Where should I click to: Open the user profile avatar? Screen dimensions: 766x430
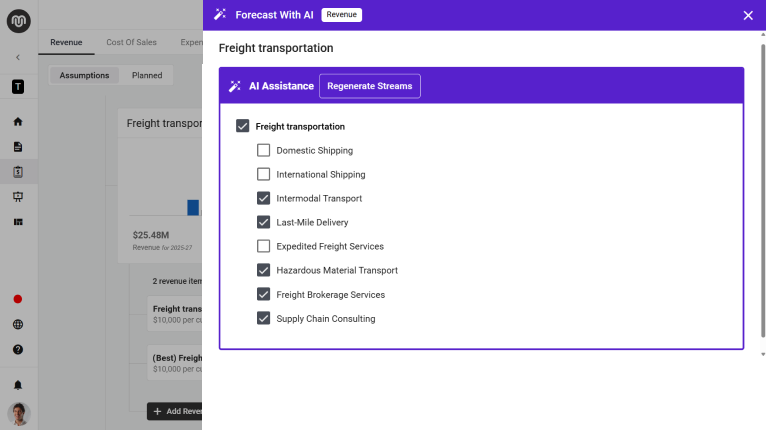[18, 413]
